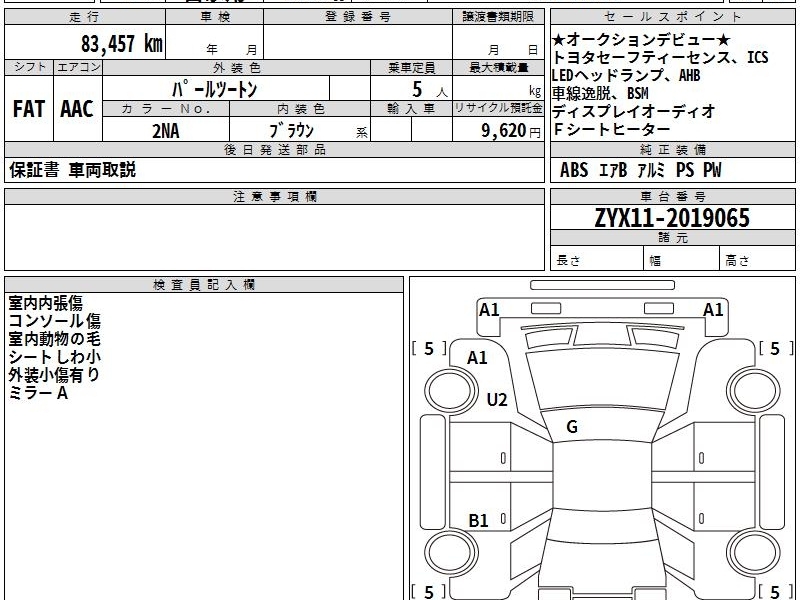The width and height of the screenshot is (800, 600).
Task: Click the 室内動物の毛 inspector note
Action: tap(55, 339)
